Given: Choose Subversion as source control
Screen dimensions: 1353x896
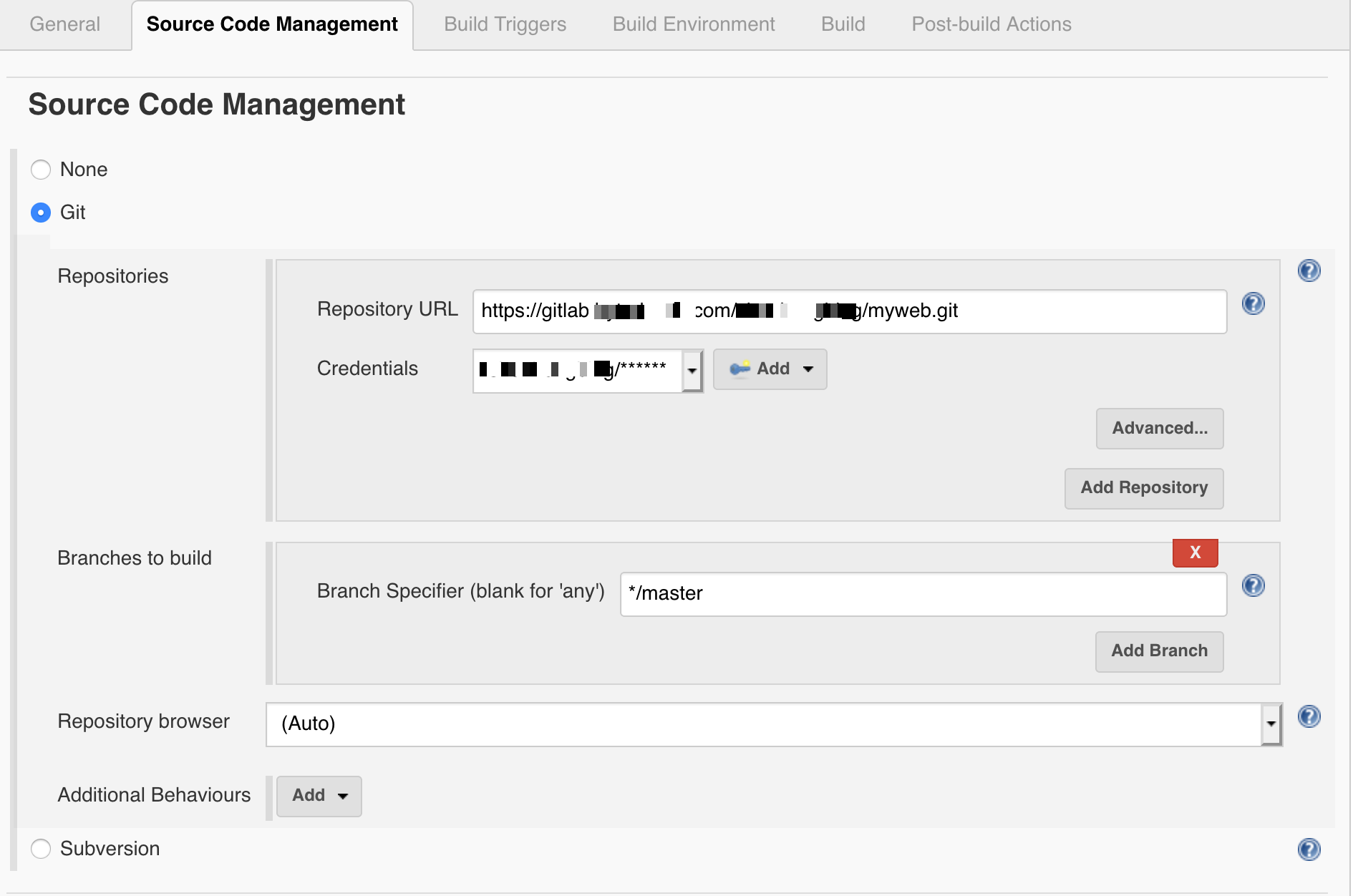Looking at the screenshot, I should coord(41,848).
